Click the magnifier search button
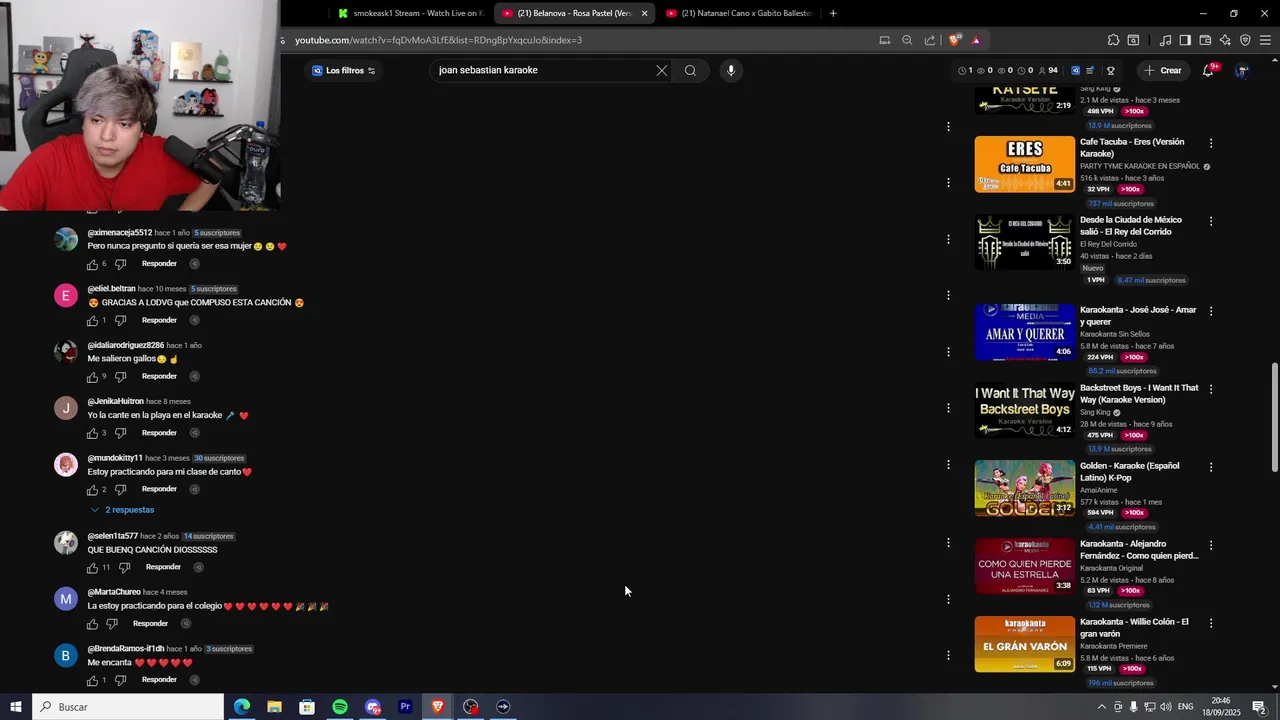This screenshot has height=720, width=1280. (690, 70)
